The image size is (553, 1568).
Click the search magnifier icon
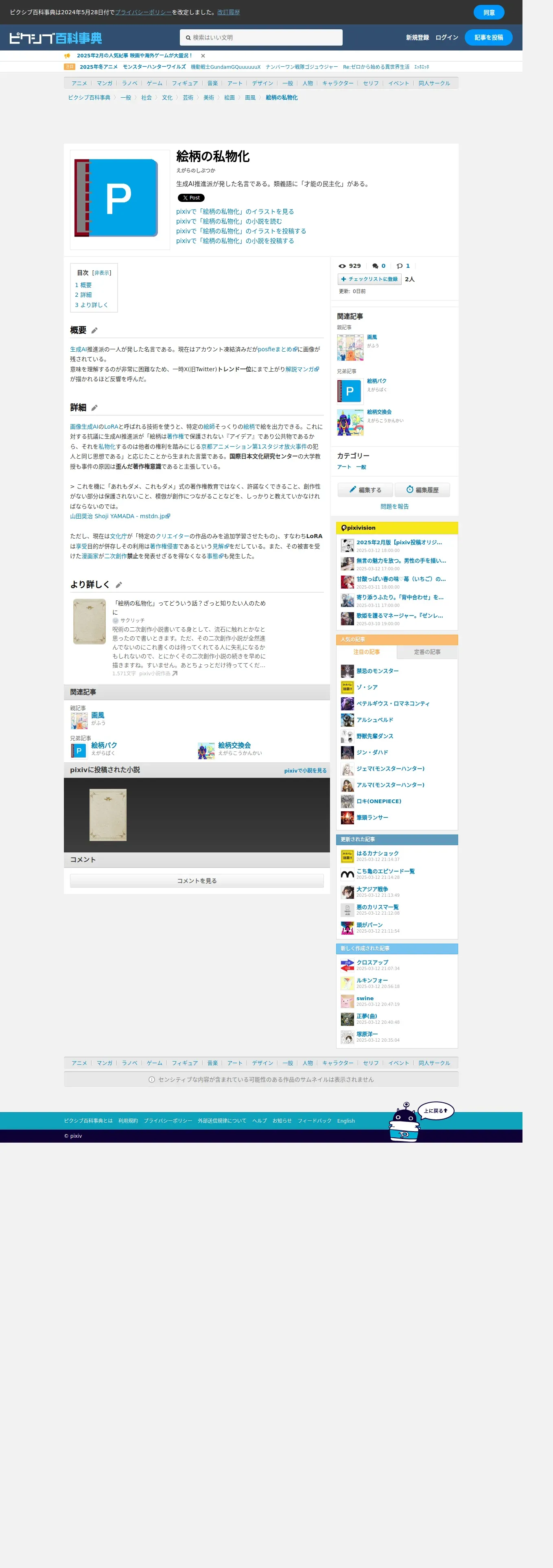click(188, 38)
